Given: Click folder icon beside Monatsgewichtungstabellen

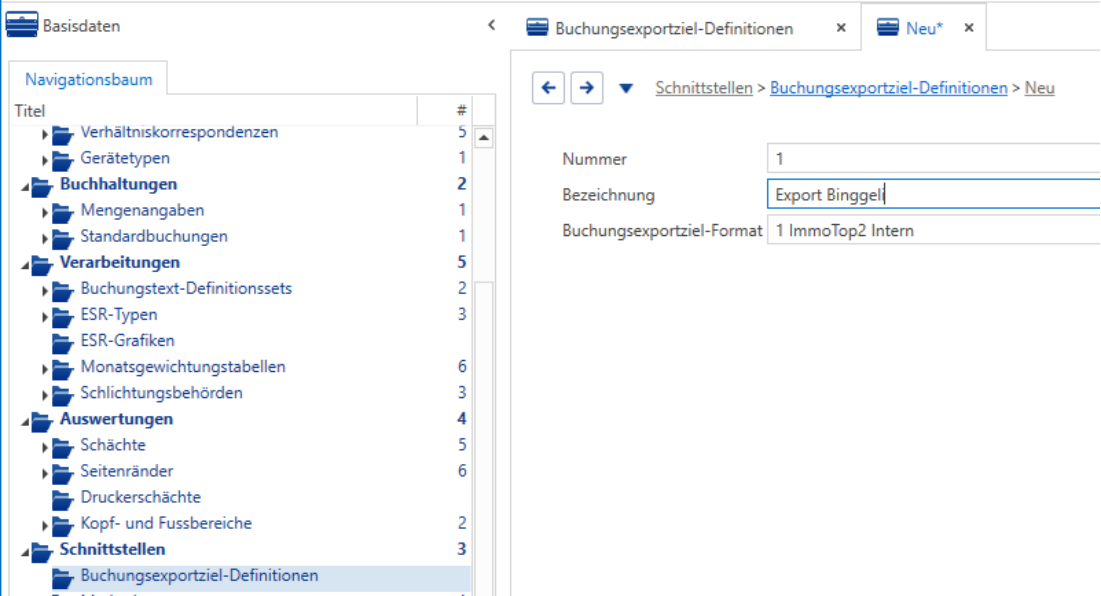Looking at the screenshot, I should click(x=62, y=368).
